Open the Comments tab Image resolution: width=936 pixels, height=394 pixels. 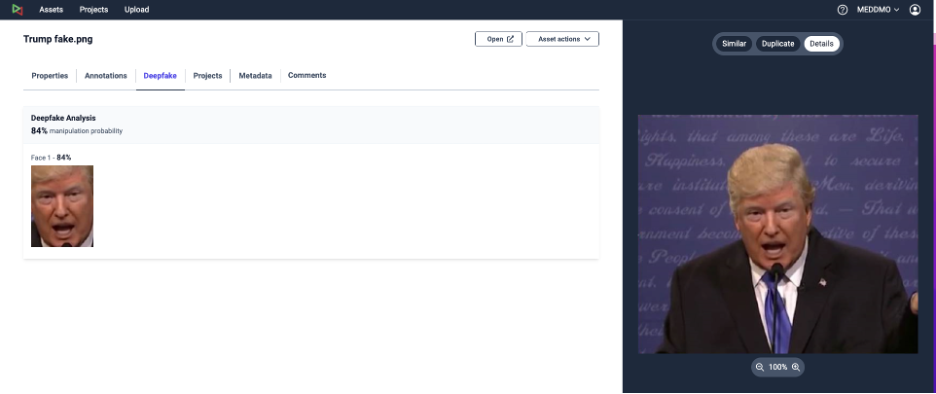click(x=307, y=75)
